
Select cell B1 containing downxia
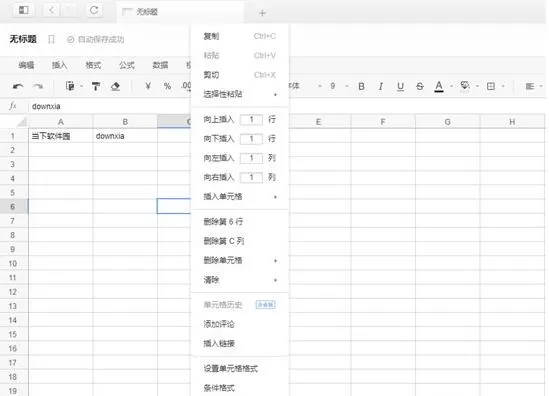click(125, 136)
